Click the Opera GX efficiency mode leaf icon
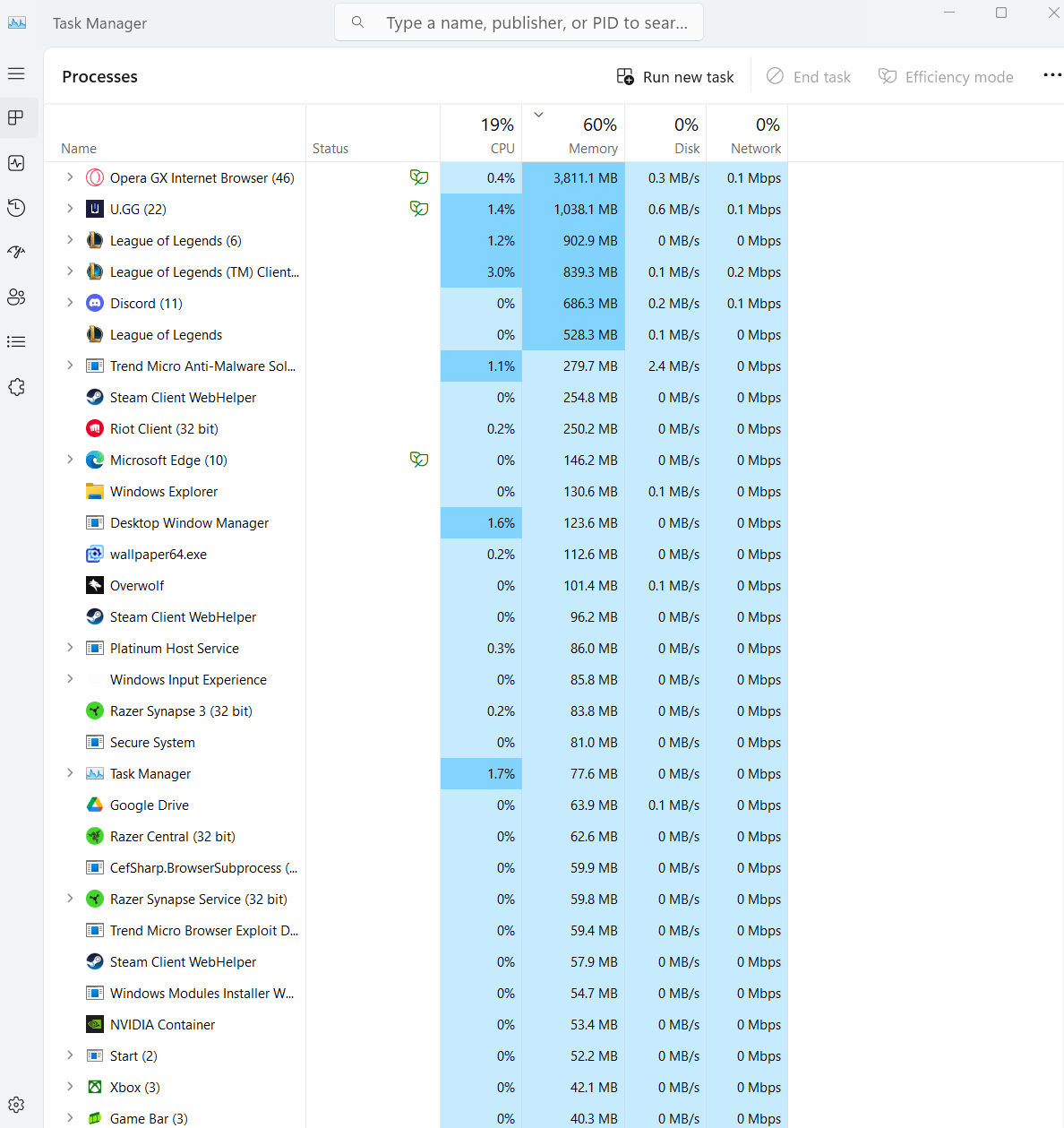 (418, 177)
